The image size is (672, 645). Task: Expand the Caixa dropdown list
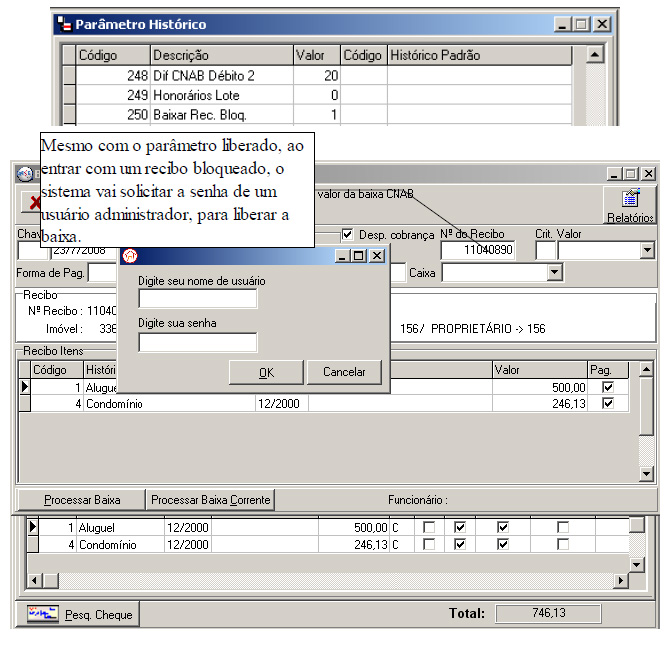pyautogui.click(x=554, y=272)
